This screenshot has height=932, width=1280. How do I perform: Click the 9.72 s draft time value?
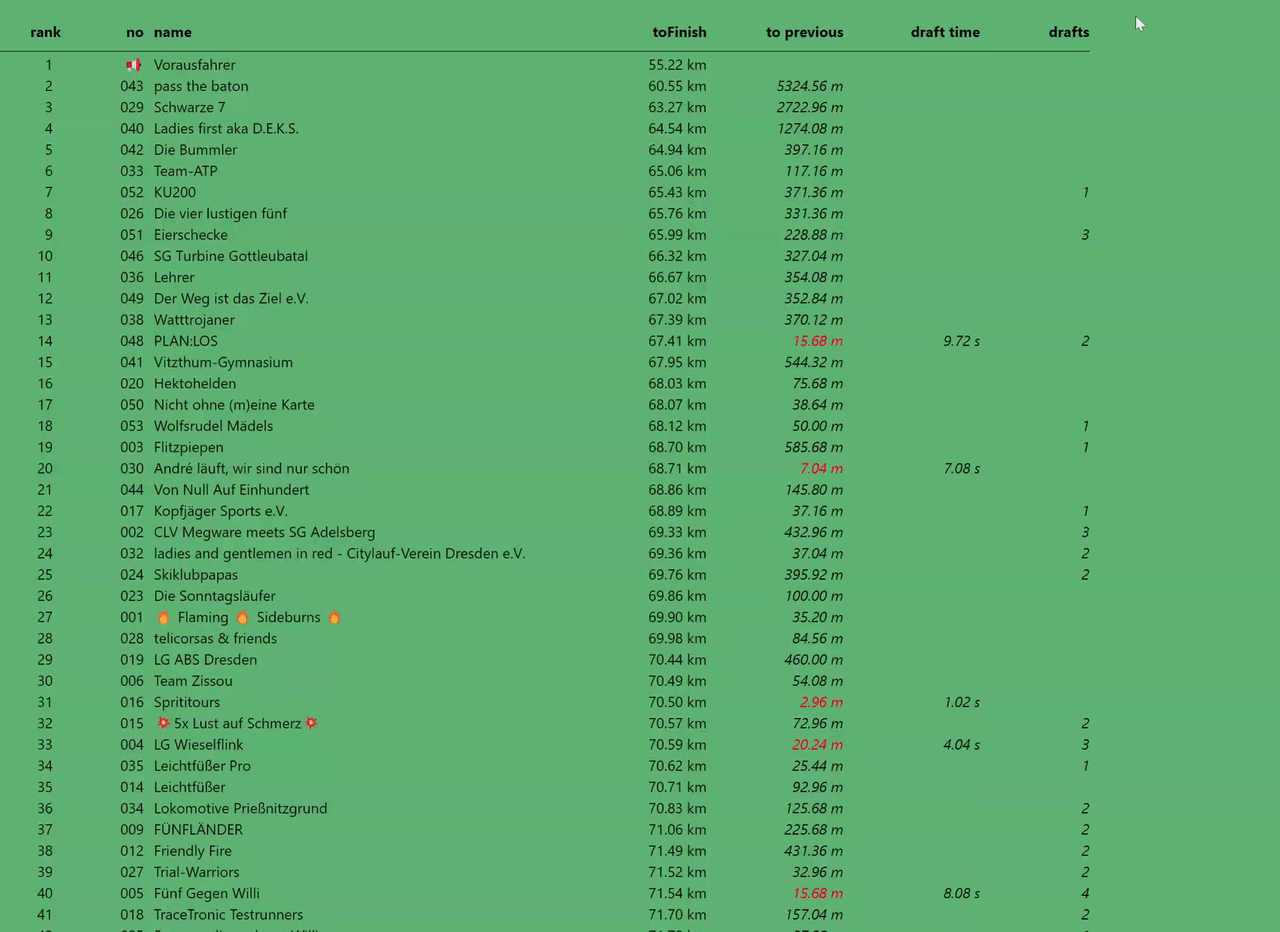point(961,341)
